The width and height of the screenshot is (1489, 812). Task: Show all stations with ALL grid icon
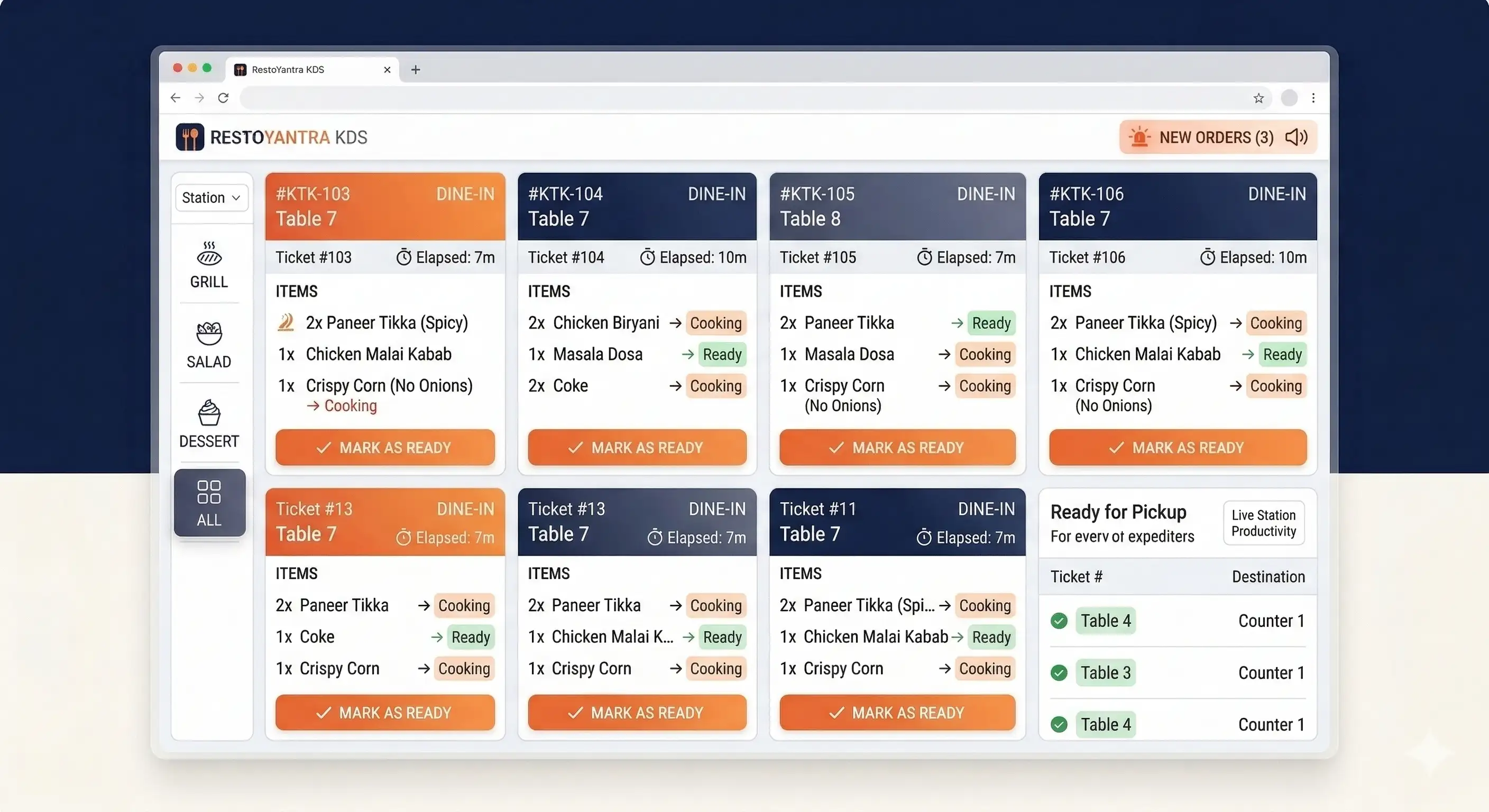[x=209, y=492]
